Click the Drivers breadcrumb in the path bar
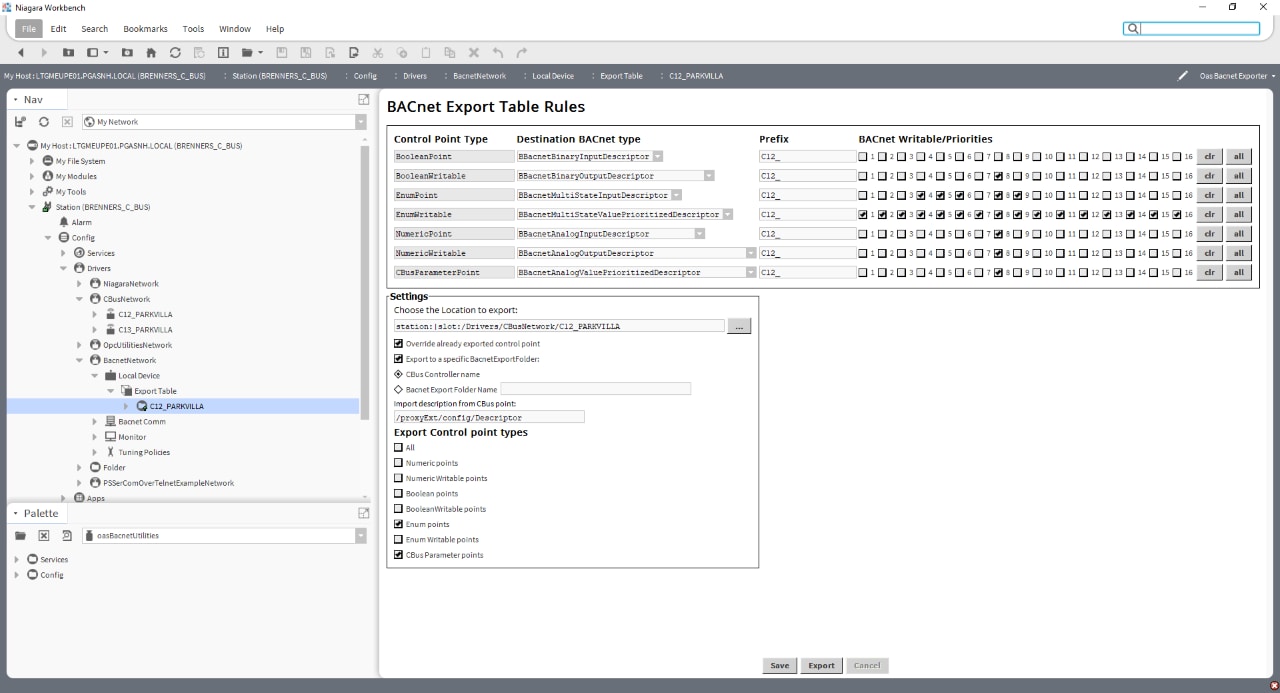 415,76
